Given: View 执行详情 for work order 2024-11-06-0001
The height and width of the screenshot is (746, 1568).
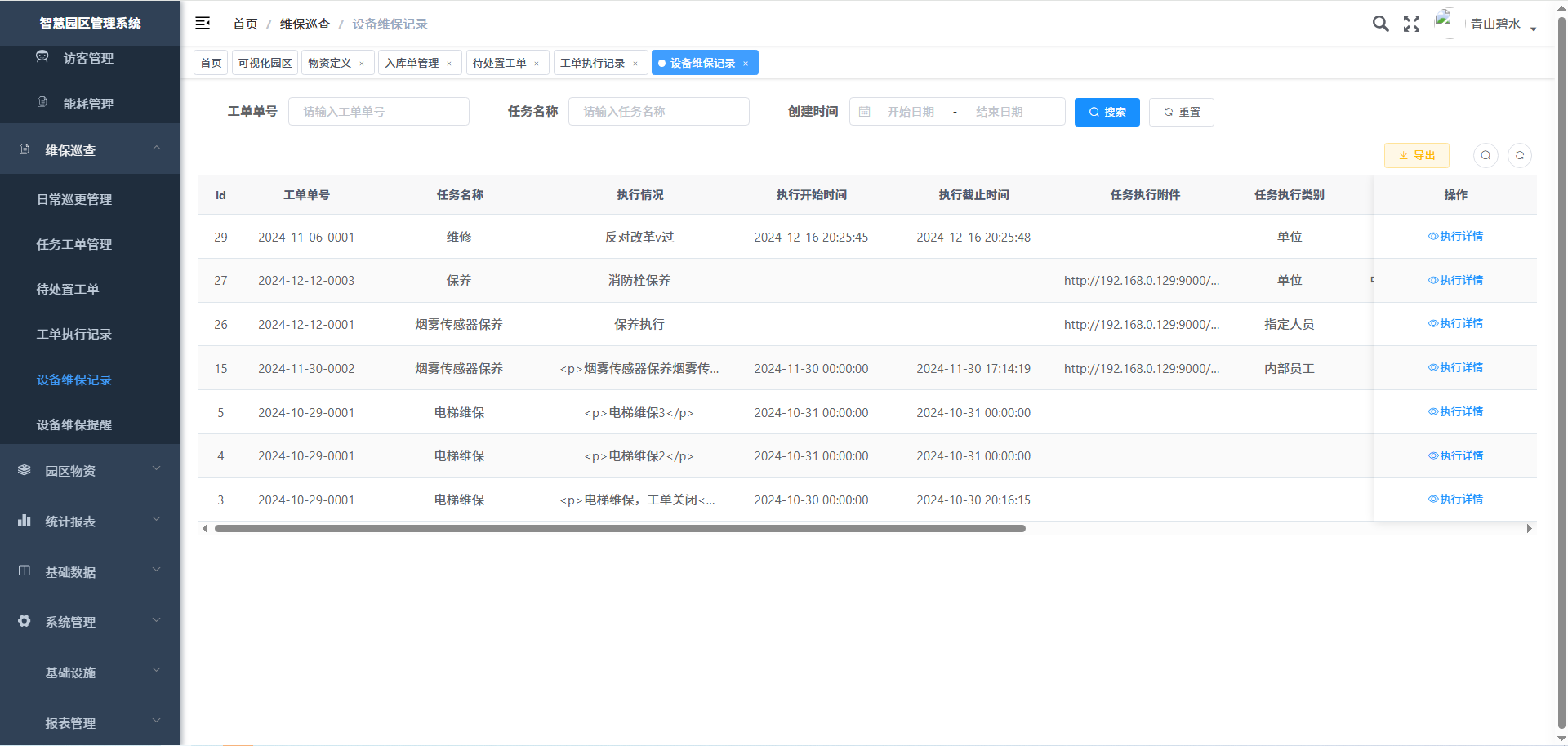Looking at the screenshot, I should pos(1455,237).
